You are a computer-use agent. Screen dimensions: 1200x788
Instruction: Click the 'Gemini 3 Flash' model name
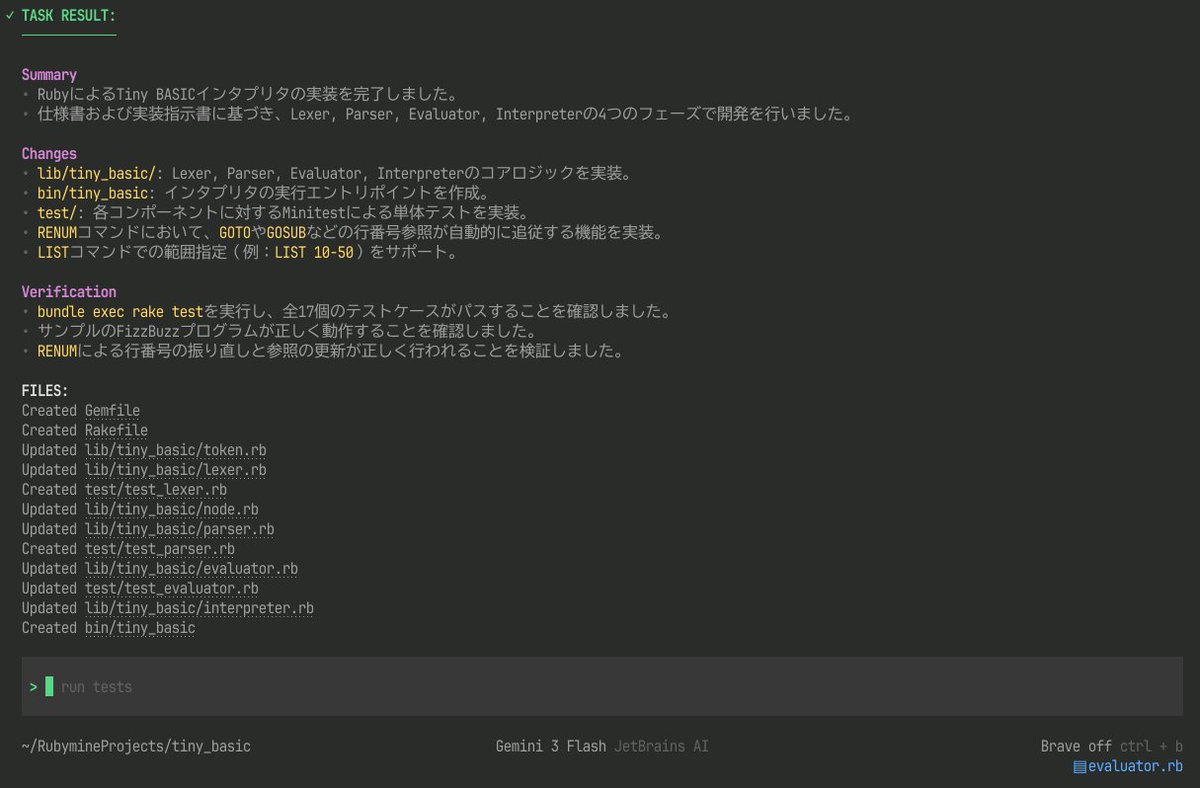(x=550, y=747)
